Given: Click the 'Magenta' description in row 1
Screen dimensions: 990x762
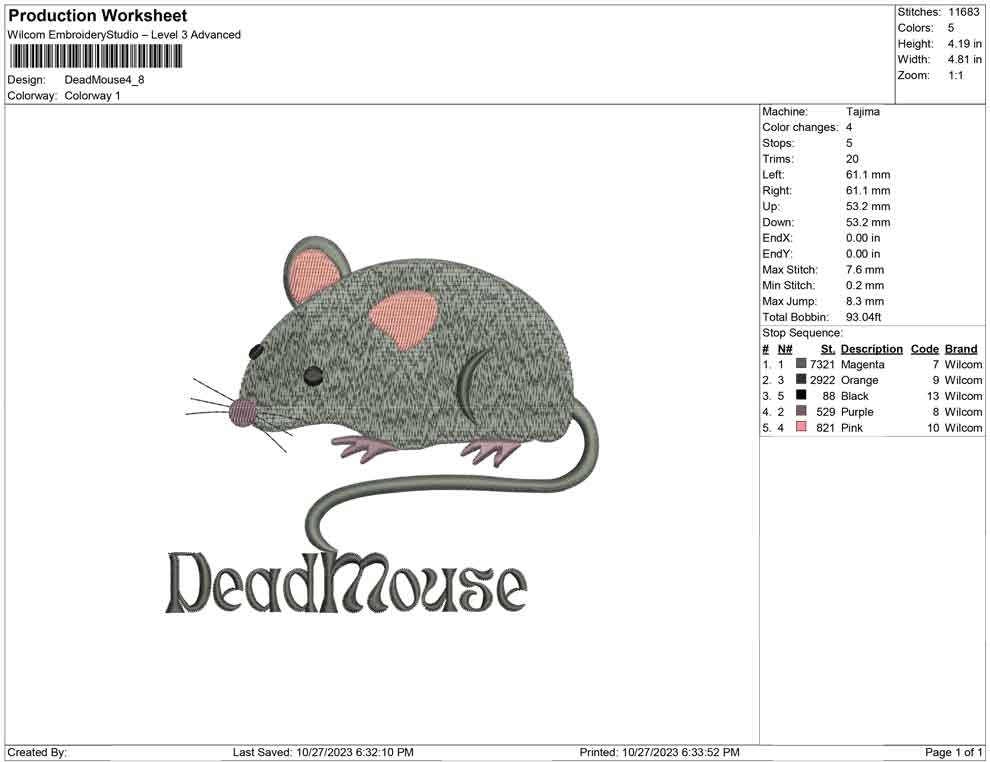Looking at the screenshot, I should [x=862, y=364].
